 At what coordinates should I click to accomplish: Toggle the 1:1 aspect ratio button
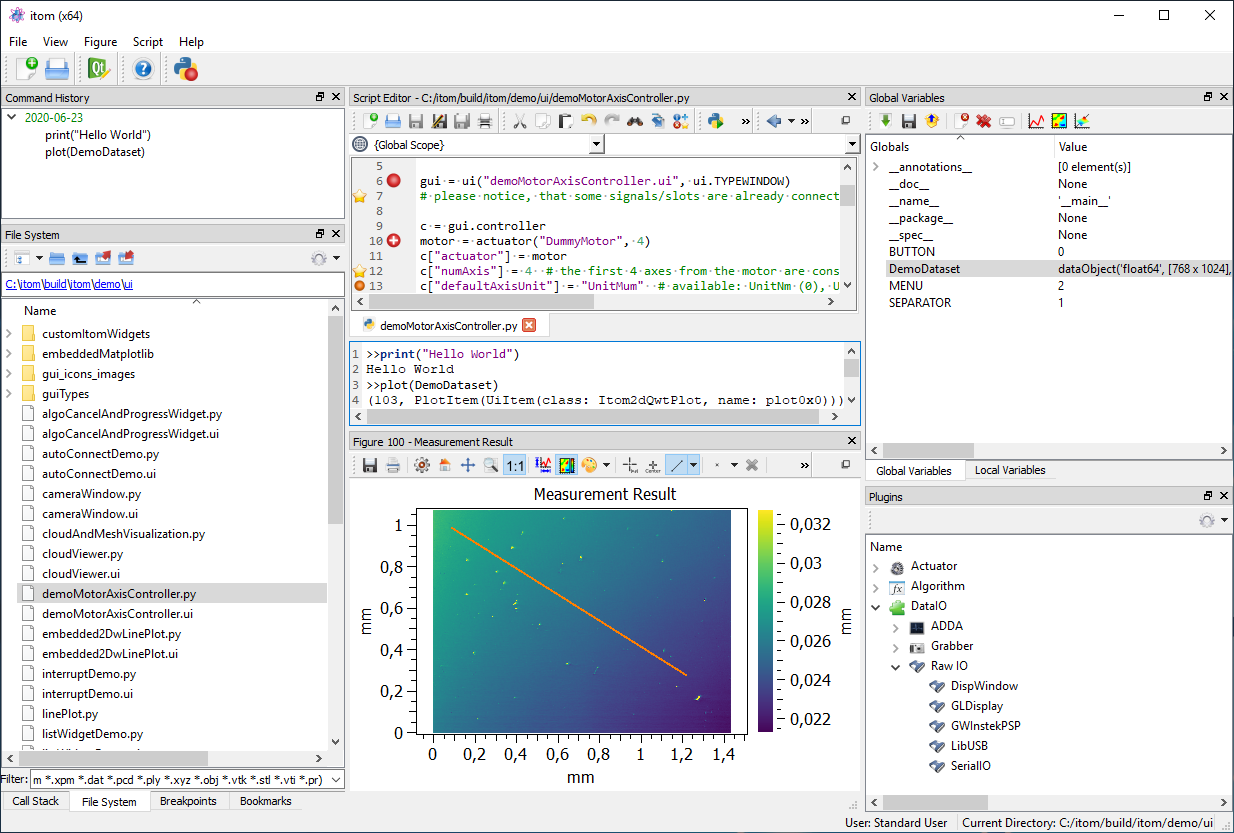[x=515, y=465]
